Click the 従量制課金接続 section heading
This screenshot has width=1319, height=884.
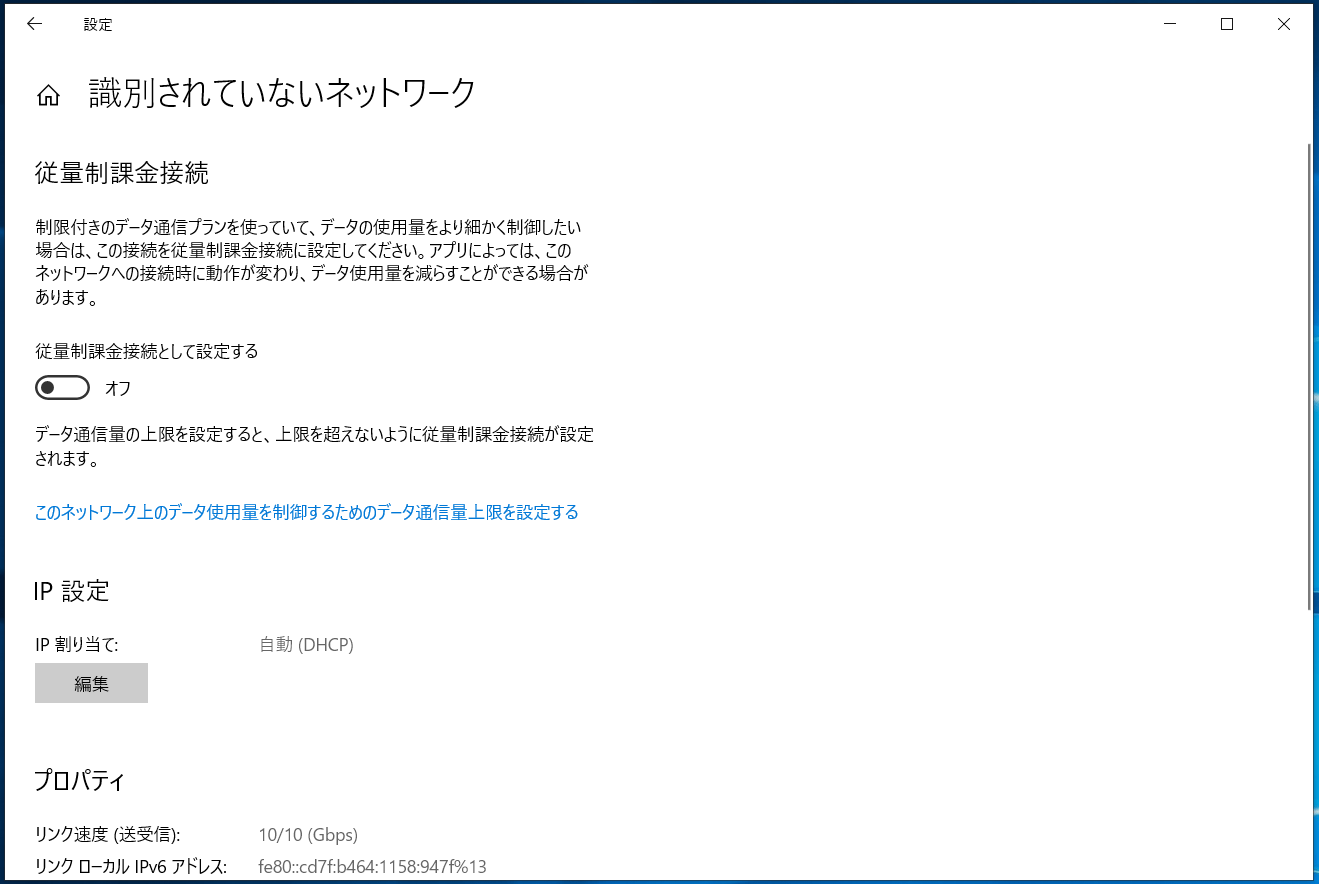coord(121,173)
